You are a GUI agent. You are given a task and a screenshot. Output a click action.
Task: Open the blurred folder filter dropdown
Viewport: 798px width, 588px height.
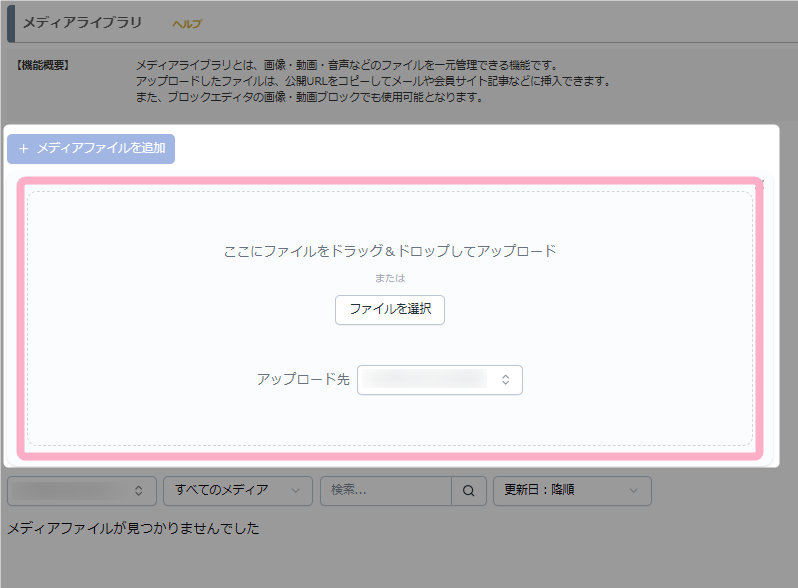point(80,491)
